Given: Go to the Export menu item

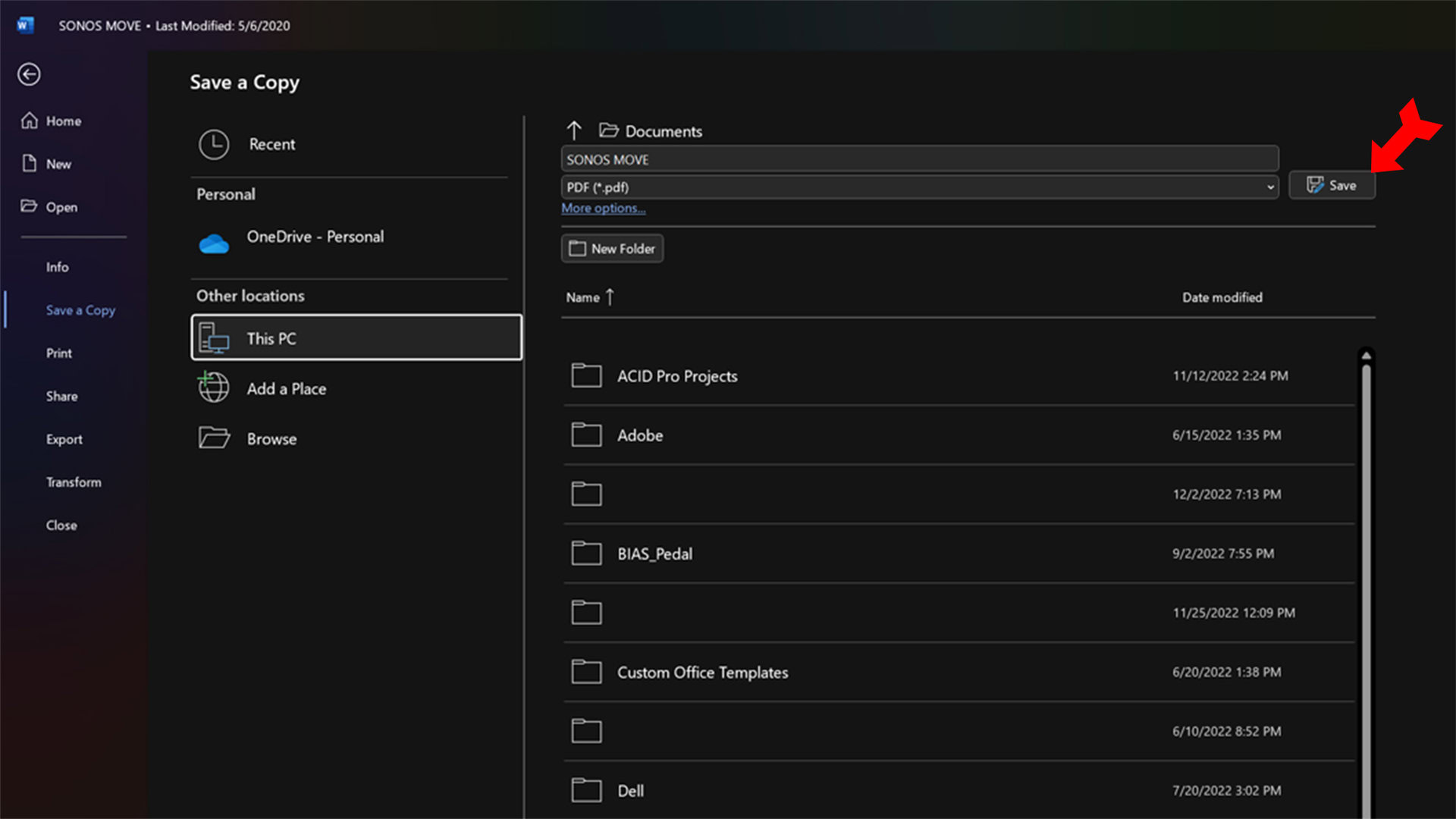Looking at the screenshot, I should (x=64, y=439).
